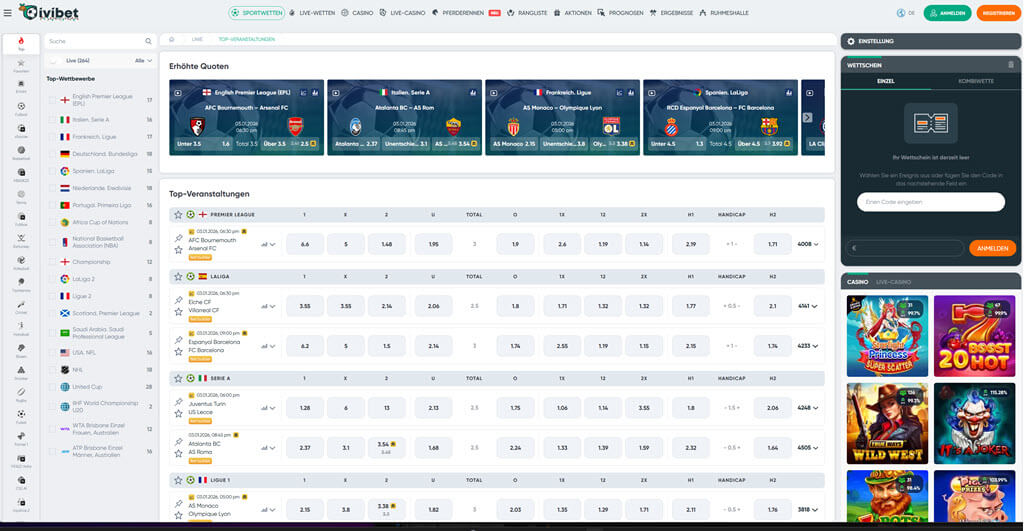Viewport: 1024px width, 531px height.
Task: Open Favoriten star icon in sports sidebar
Action: tap(21, 65)
